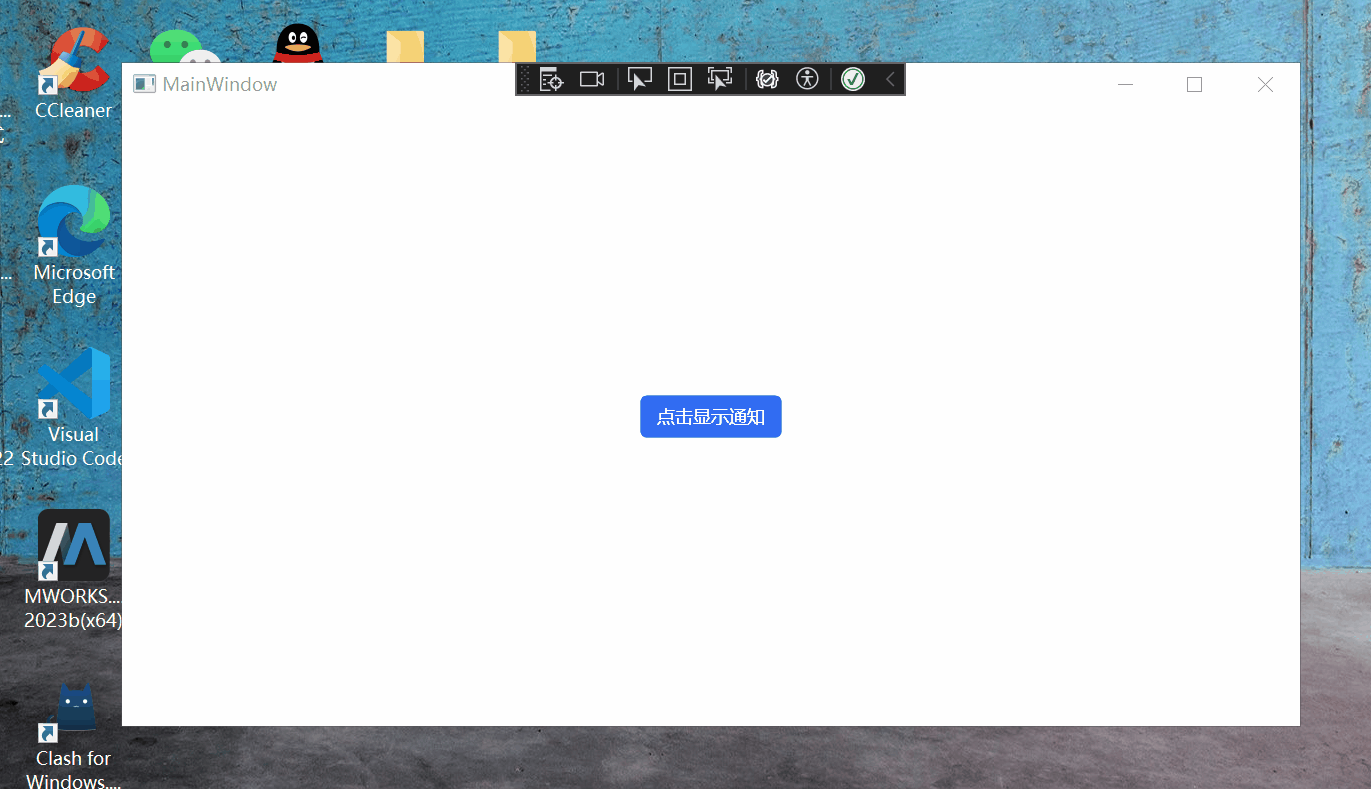The image size is (1371, 789).
Task: Click the green checkmark Hot Reload status
Action: click(852, 79)
